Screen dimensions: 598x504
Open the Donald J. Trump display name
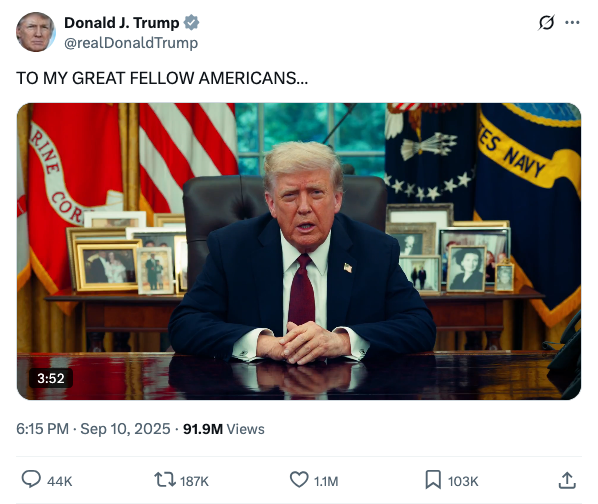point(122,23)
